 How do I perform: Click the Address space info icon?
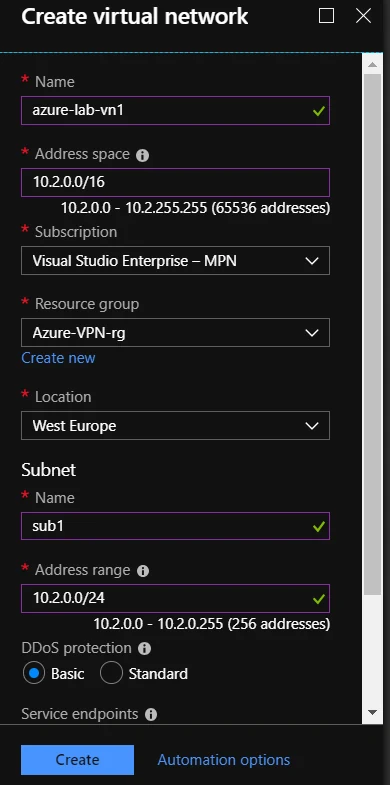tap(143, 156)
